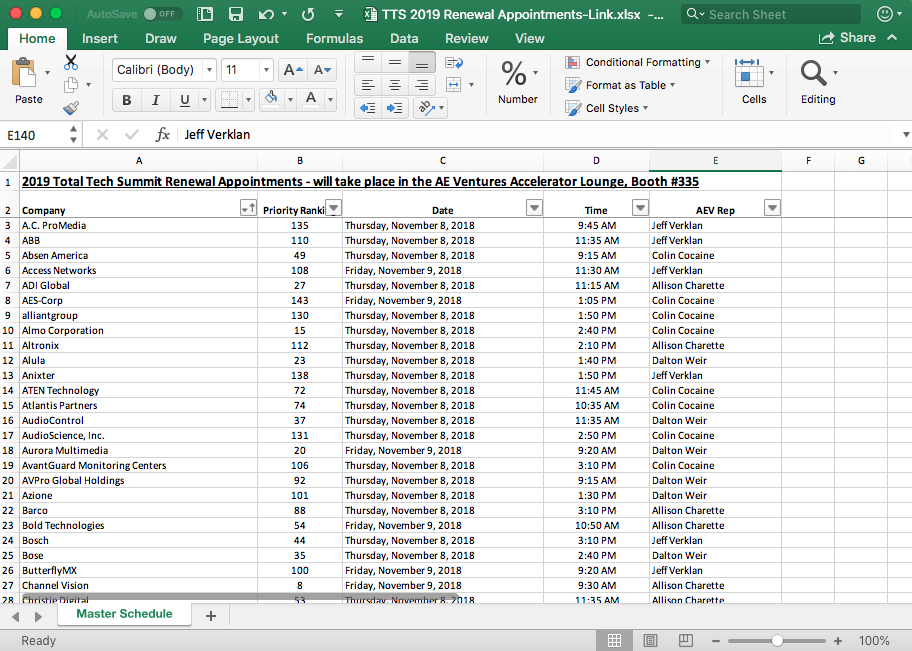Viewport: 912px width, 651px height.
Task: Click the Paste clipboard icon
Action: pos(24,73)
